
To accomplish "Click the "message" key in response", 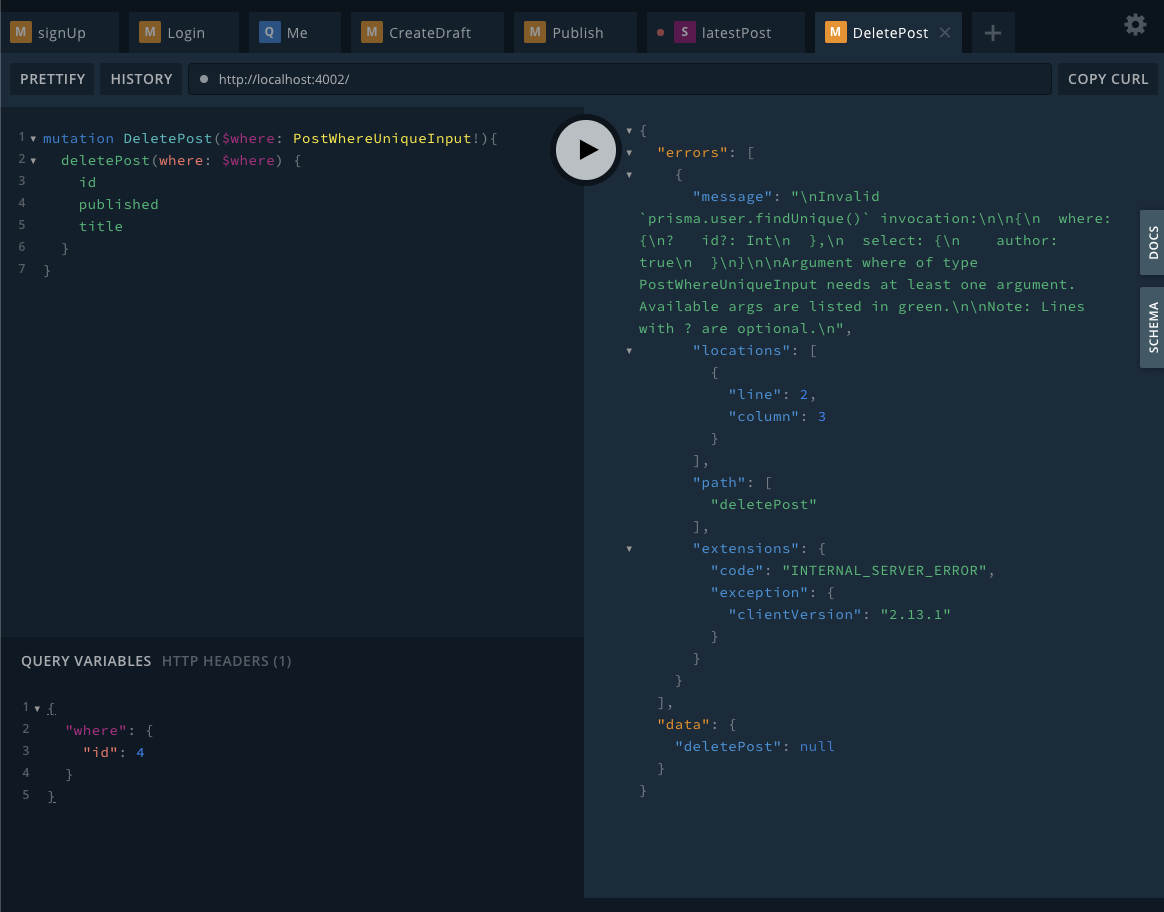I will [733, 197].
